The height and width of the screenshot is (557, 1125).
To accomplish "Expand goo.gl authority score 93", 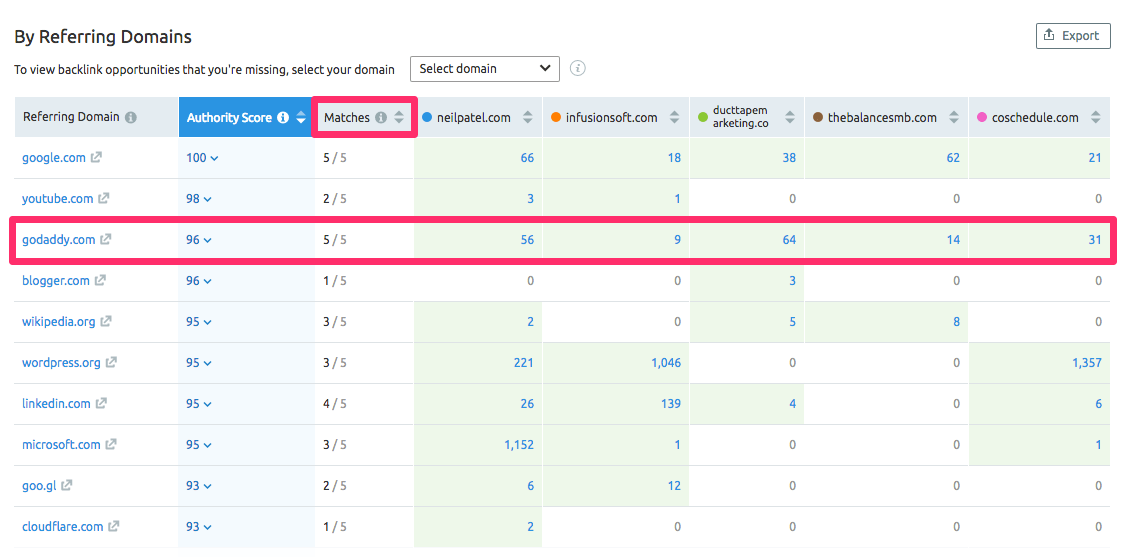I will pyautogui.click(x=199, y=486).
